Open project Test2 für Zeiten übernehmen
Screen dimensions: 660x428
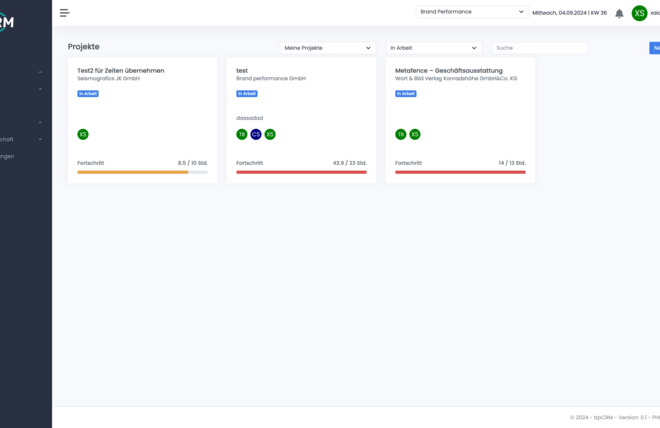point(121,70)
